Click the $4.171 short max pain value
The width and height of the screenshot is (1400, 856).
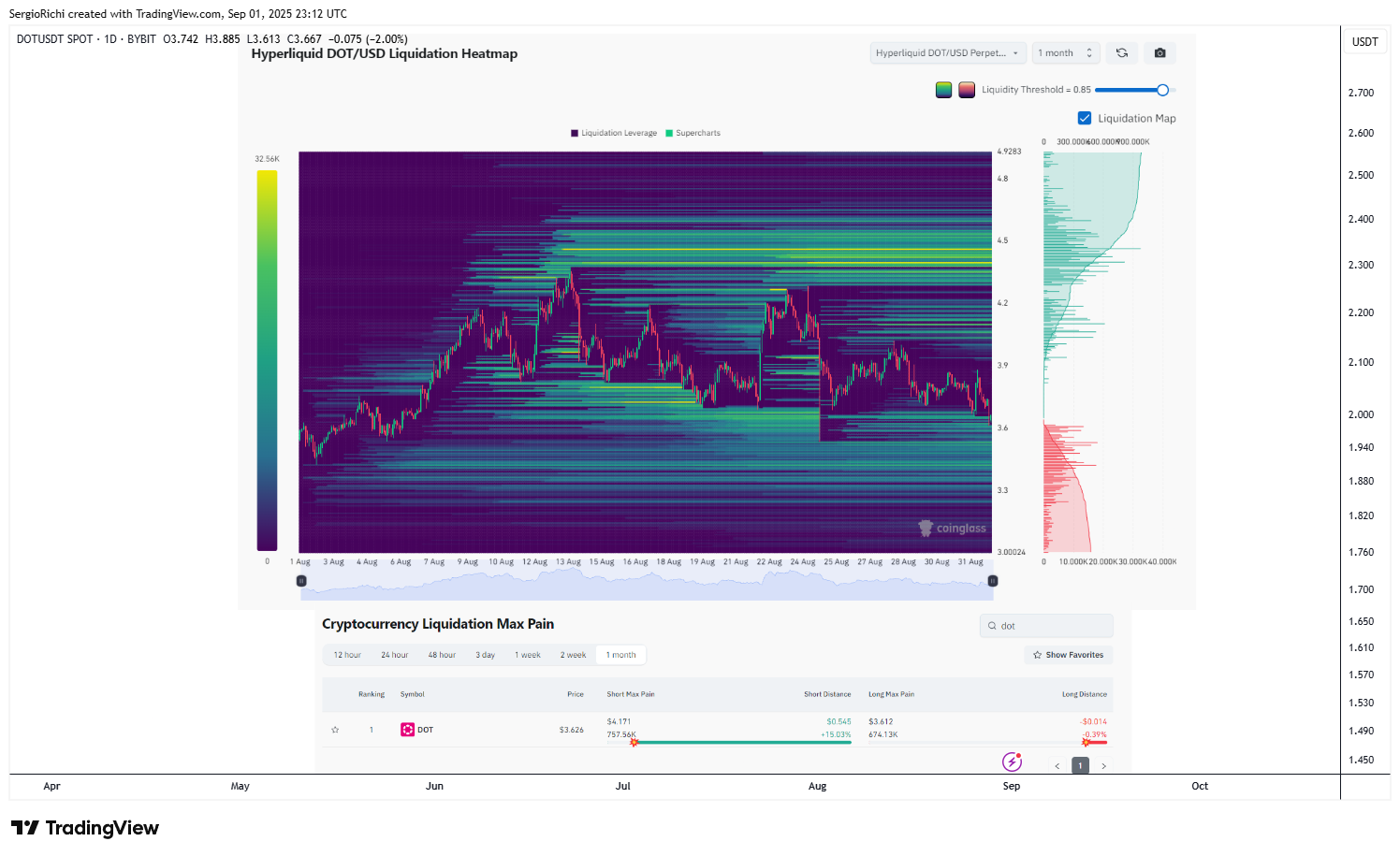619,721
